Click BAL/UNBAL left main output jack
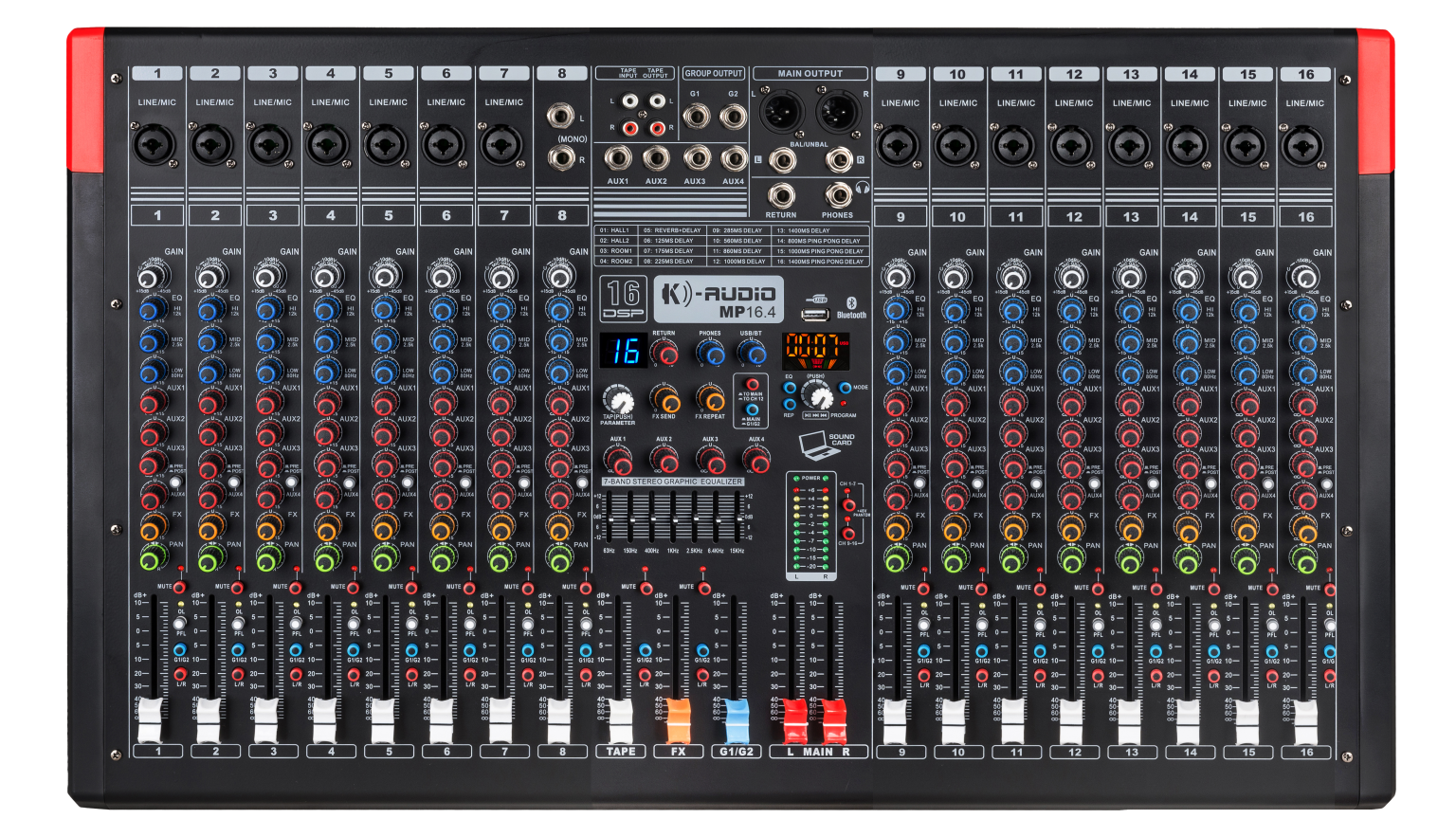 (782, 159)
